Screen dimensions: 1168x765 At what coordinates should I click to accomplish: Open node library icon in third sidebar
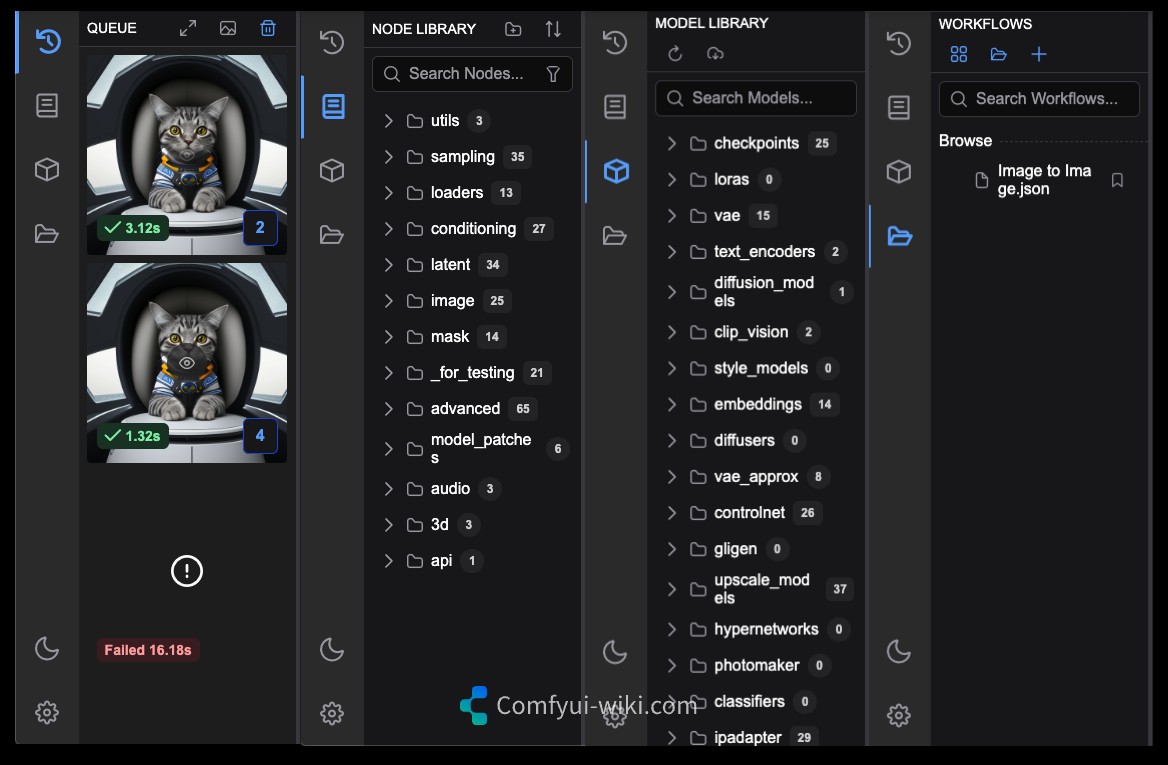coord(615,107)
